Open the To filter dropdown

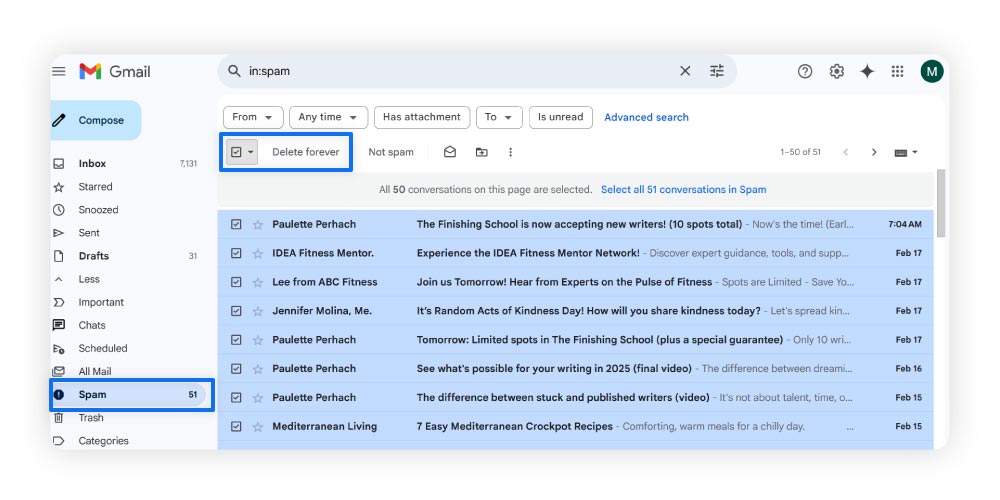coord(499,117)
